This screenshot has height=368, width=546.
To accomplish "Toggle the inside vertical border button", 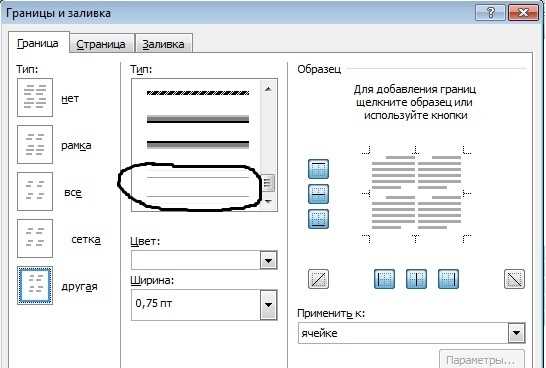I will (416, 279).
